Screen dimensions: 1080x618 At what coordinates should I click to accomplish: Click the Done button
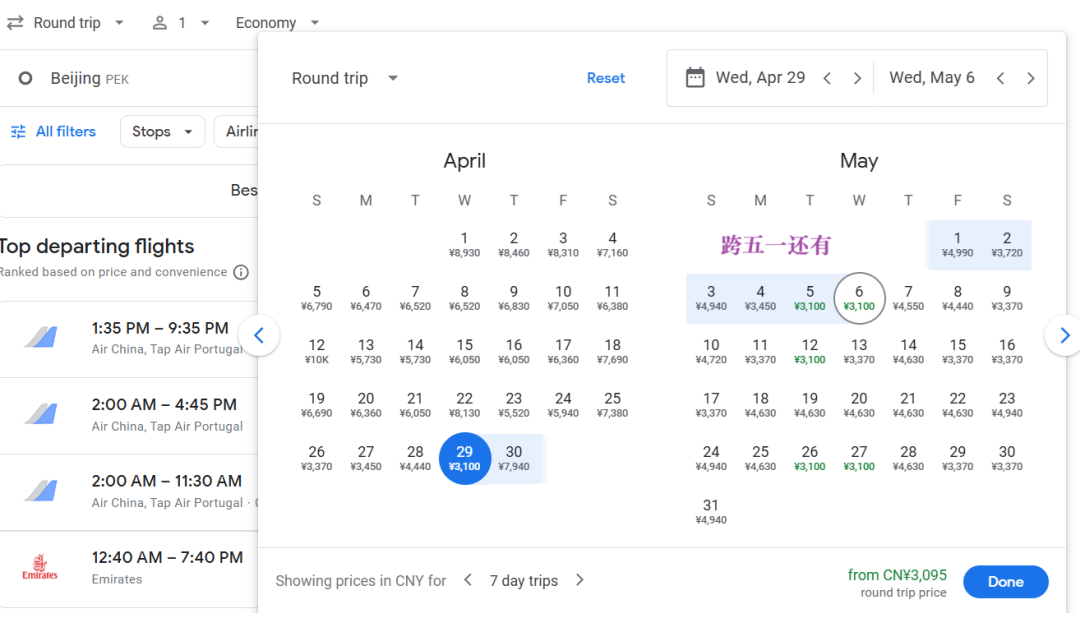(x=1006, y=581)
